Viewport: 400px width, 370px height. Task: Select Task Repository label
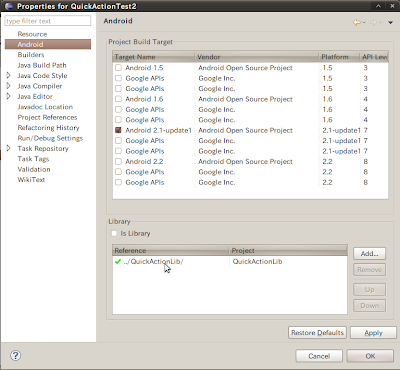pyautogui.click(x=43, y=148)
